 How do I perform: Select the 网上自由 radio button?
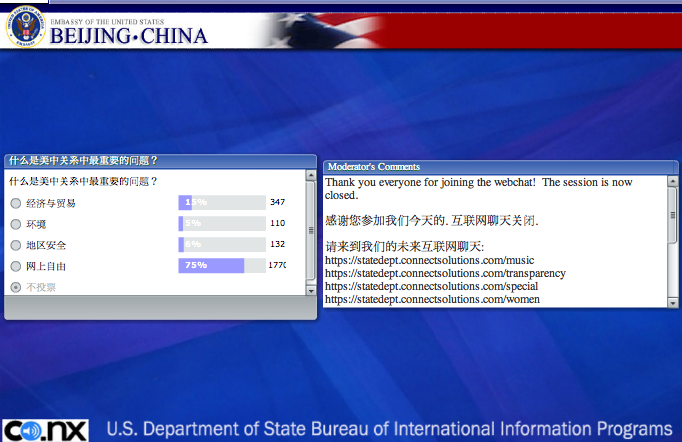coord(15,266)
